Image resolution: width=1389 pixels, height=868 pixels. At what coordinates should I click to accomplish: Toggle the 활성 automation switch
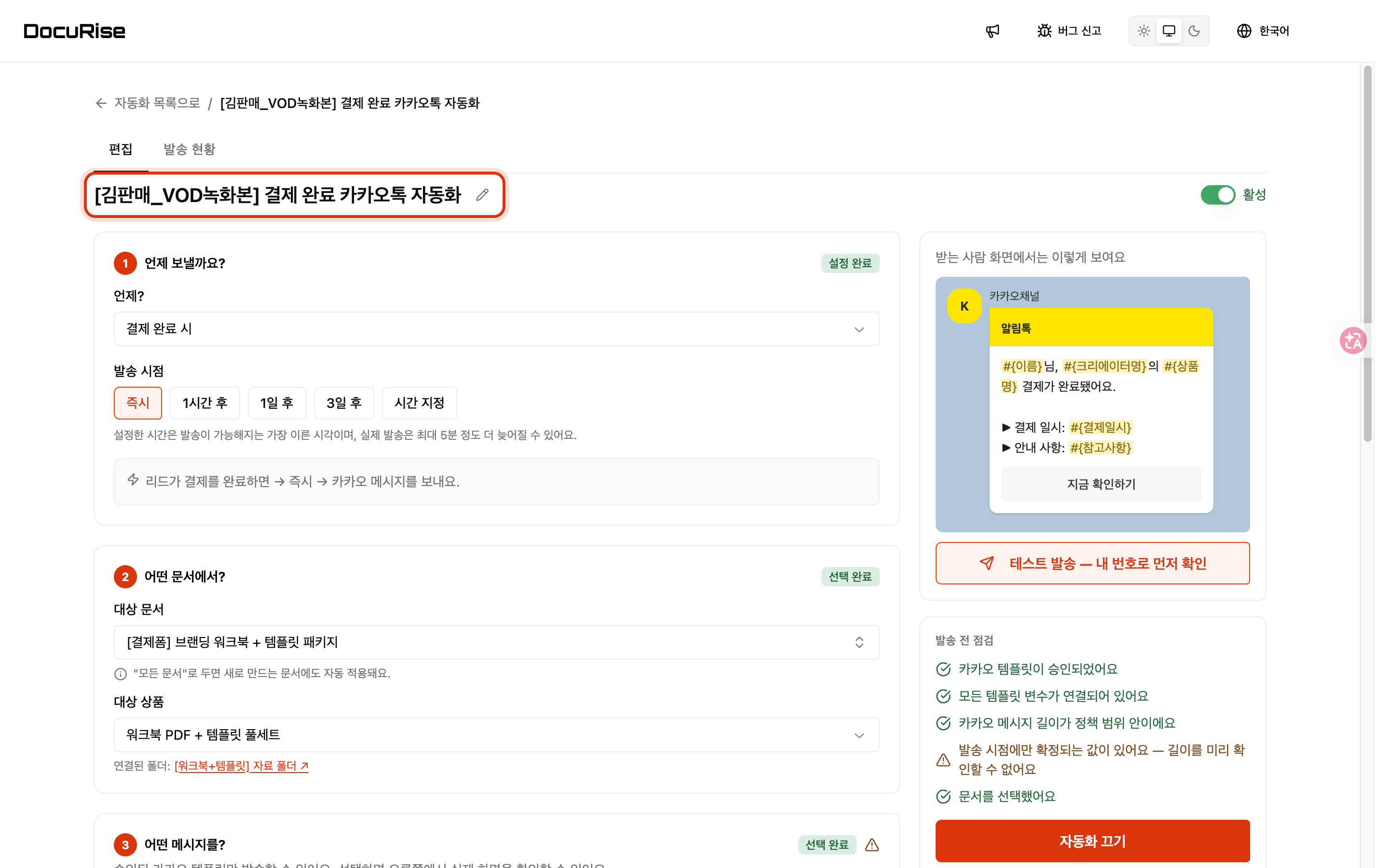[x=1218, y=195]
